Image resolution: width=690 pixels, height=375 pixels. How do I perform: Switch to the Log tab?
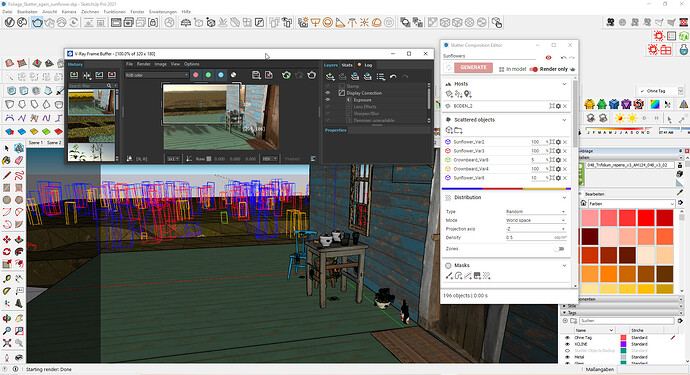click(x=368, y=65)
